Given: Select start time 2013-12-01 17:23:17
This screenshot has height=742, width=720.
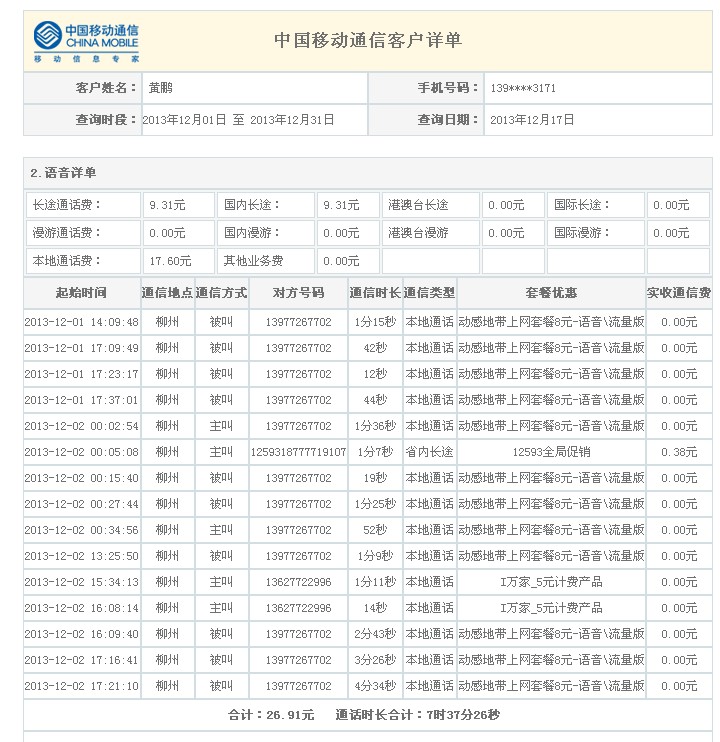Looking at the screenshot, I should 81,374.
